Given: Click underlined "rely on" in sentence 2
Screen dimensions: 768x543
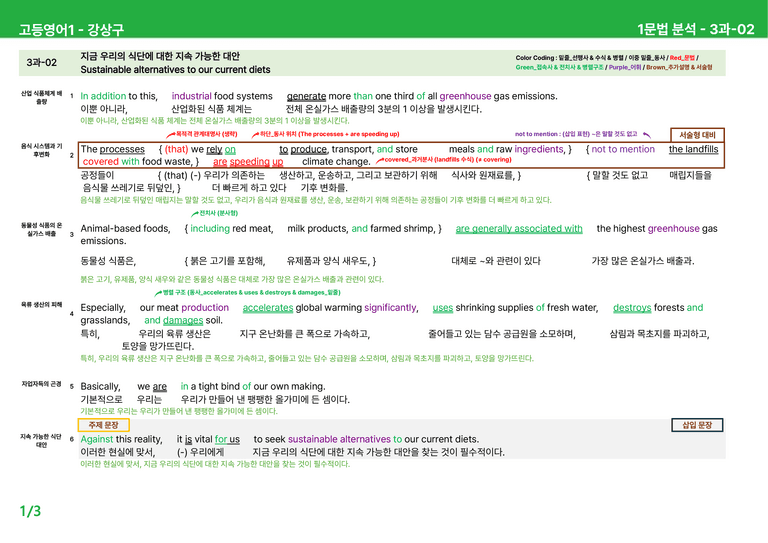Looking at the screenshot, I should pos(221,149).
